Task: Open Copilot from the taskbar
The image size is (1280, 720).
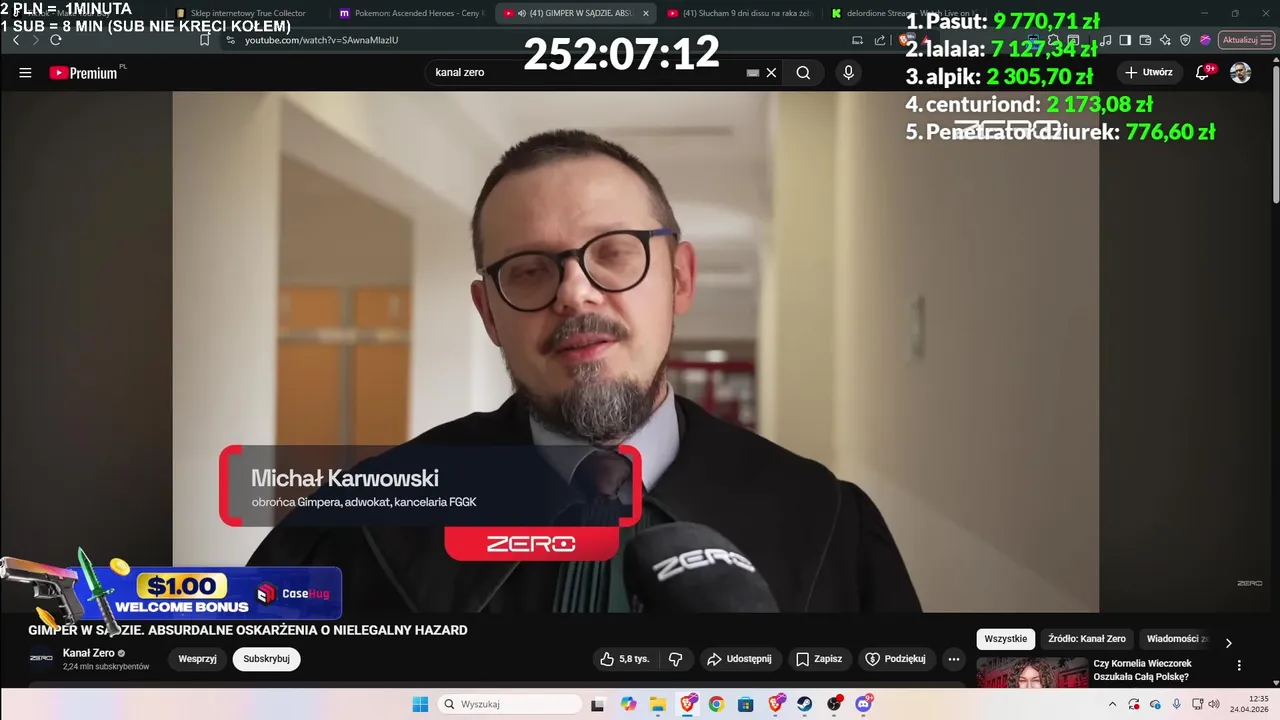Action: [628, 704]
